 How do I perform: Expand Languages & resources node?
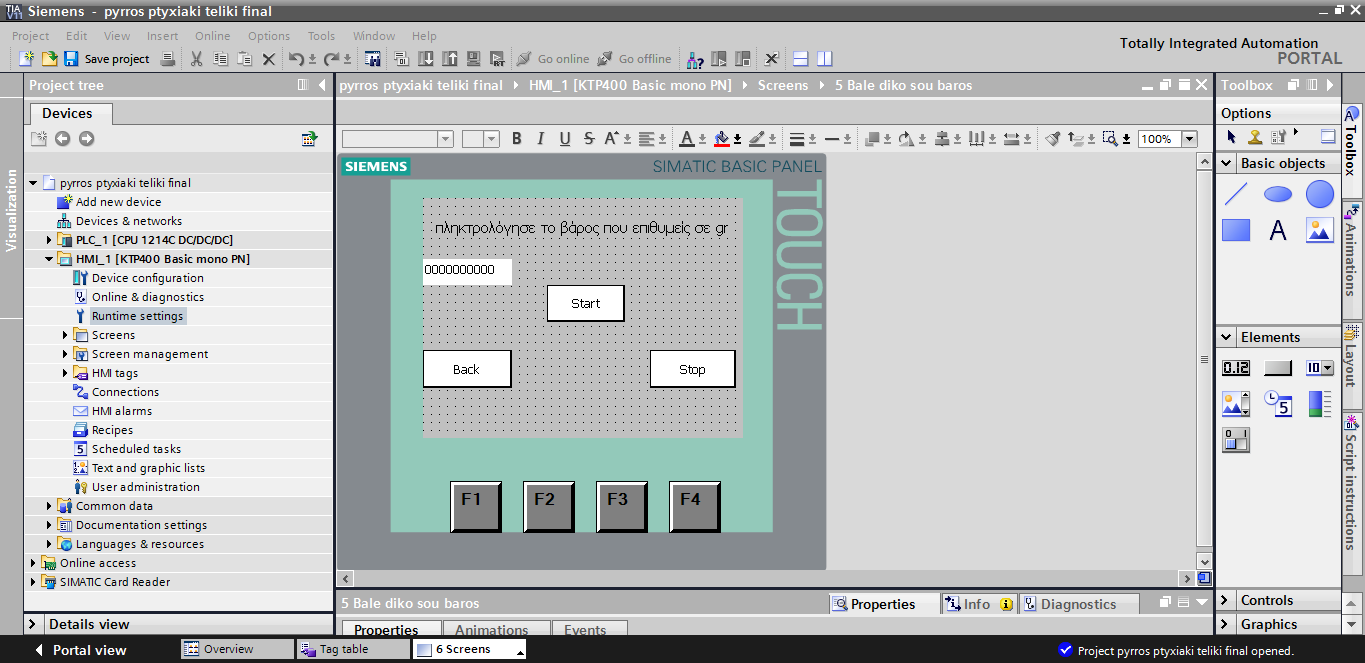pos(49,544)
